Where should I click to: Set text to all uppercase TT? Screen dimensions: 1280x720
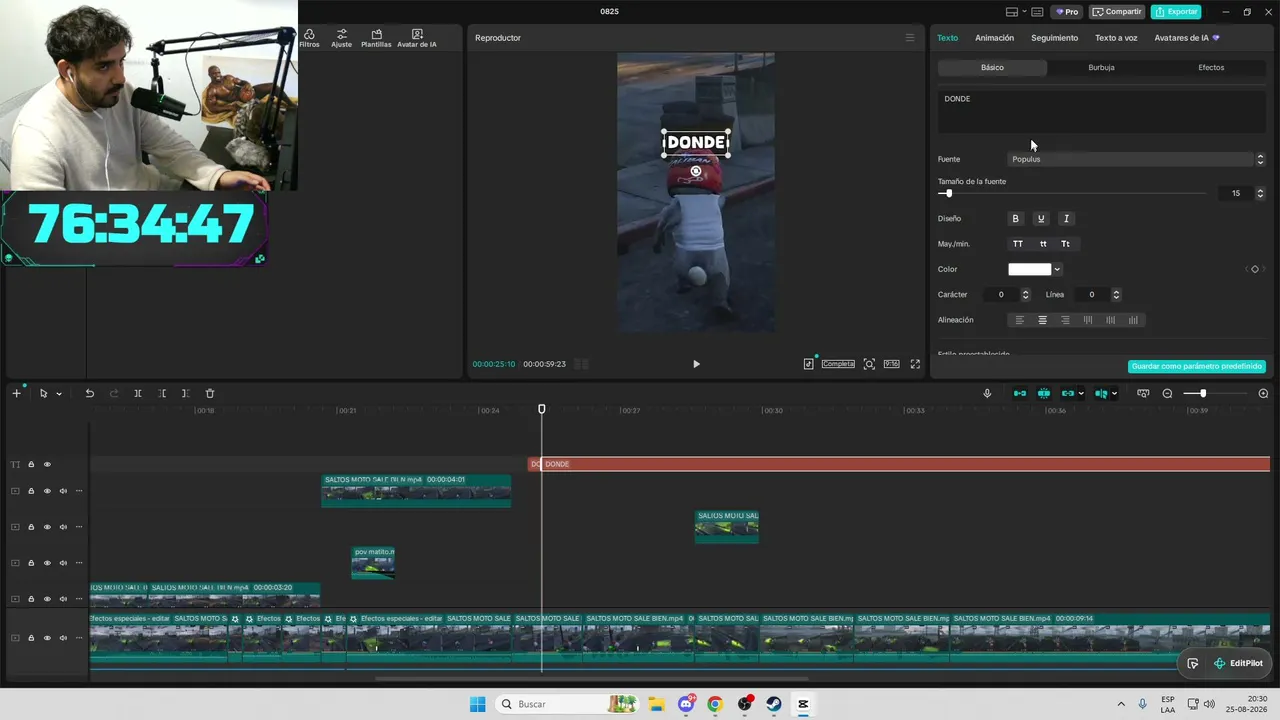click(1018, 244)
